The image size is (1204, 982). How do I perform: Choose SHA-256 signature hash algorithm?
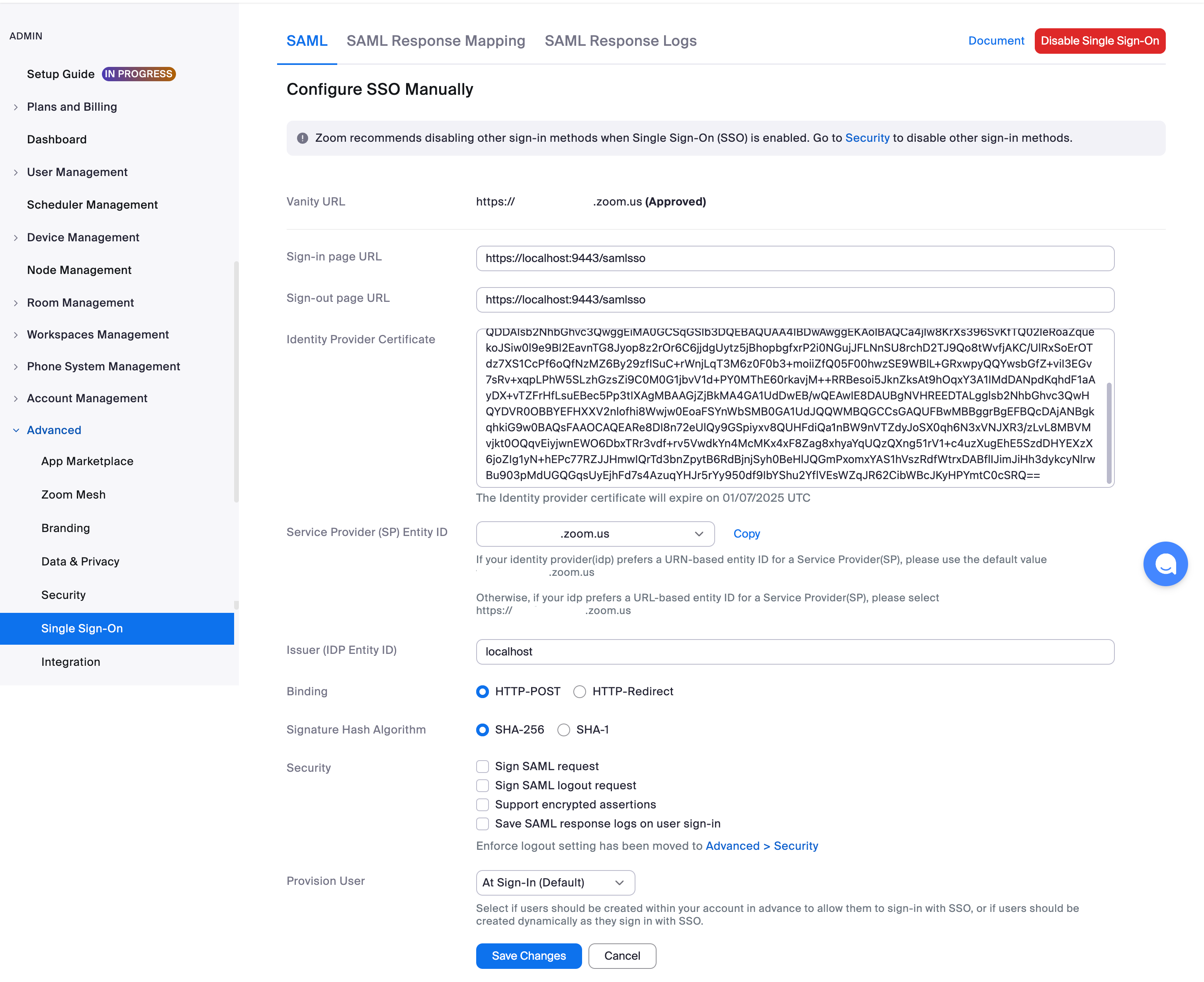(483, 730)
